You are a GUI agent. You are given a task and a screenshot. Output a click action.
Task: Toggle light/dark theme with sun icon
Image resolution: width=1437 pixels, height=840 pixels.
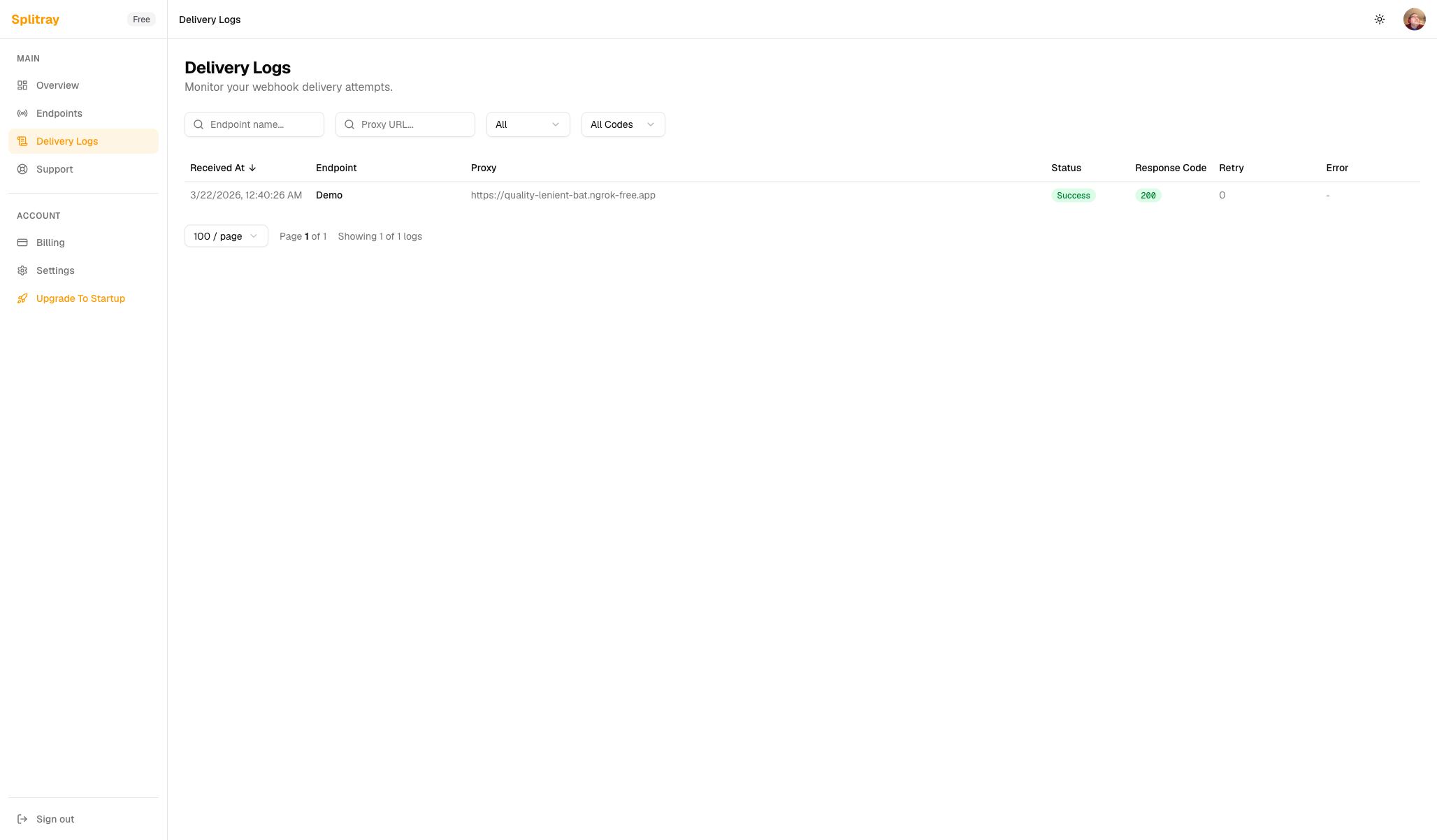click(1379, 20)
